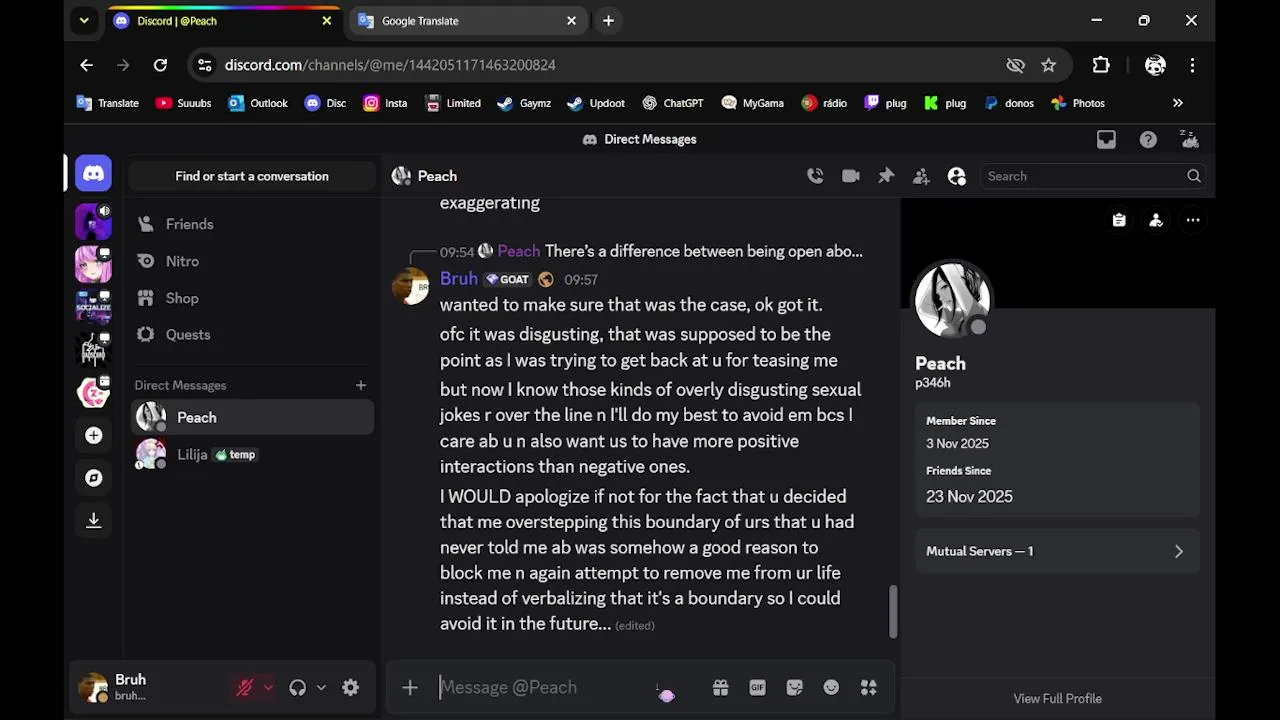Send a gift via gift icon
1280x720 pixels.
720,688
